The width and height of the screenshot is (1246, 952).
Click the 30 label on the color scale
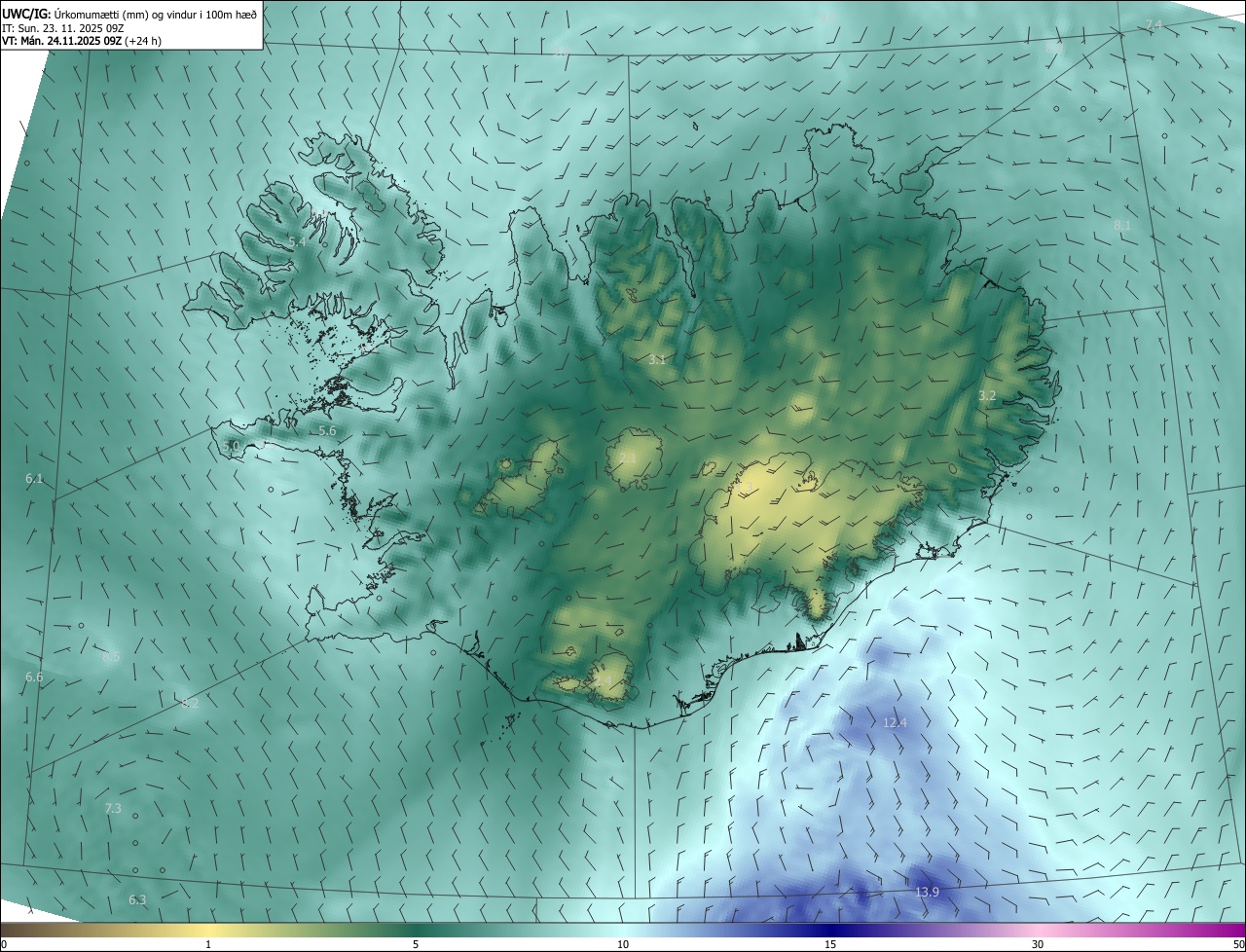tap(1038, 944)
